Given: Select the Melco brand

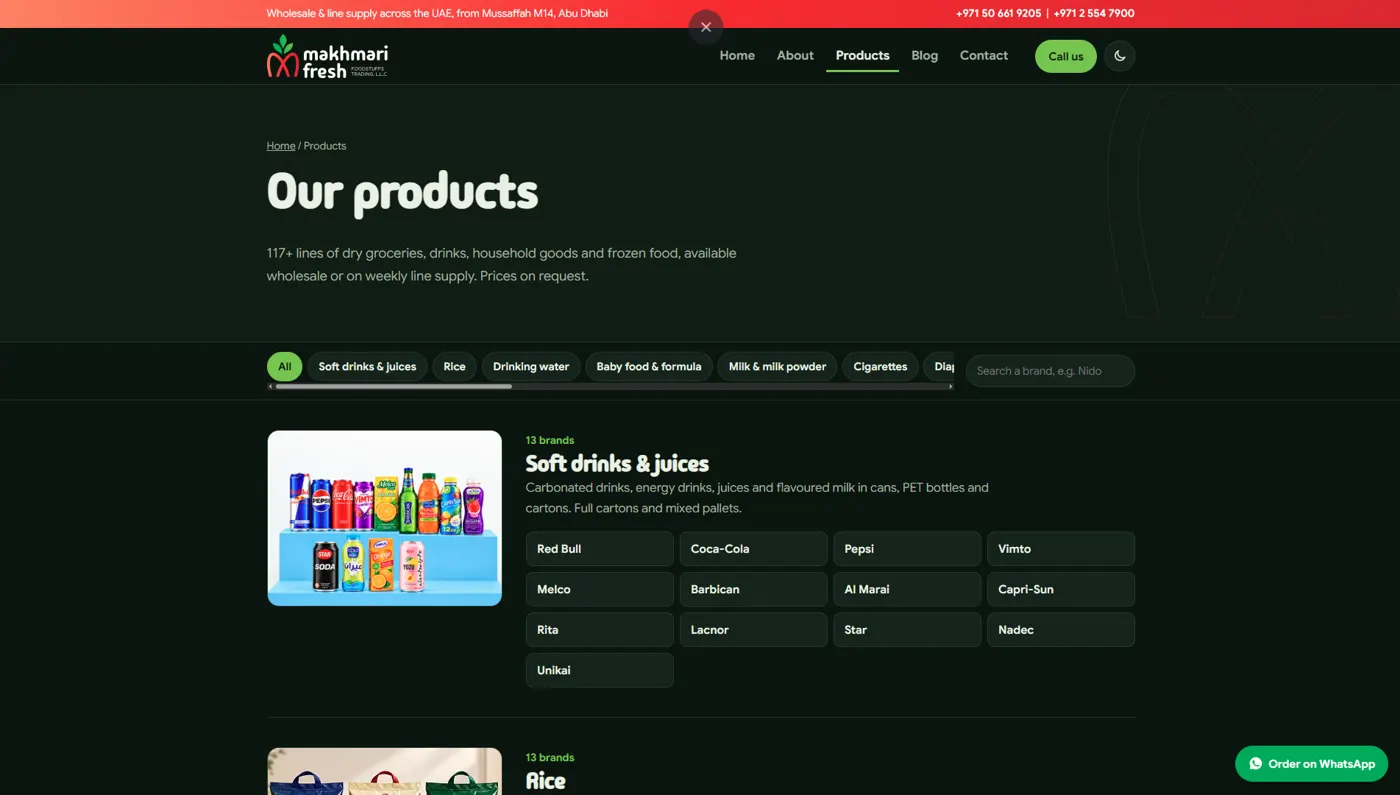Looking at the screenshot, I should (600, 589).
